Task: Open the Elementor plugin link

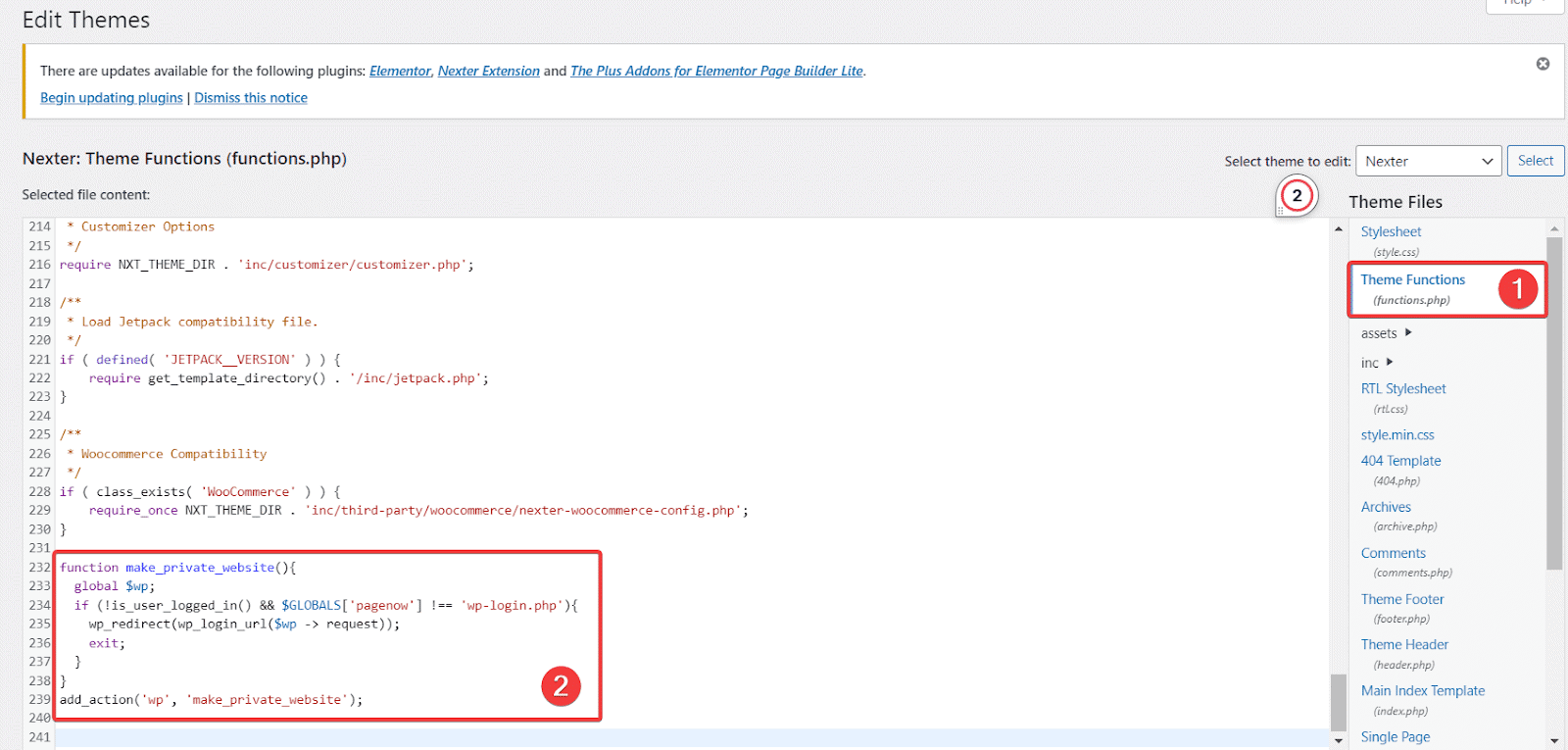Action: [400, 71]
